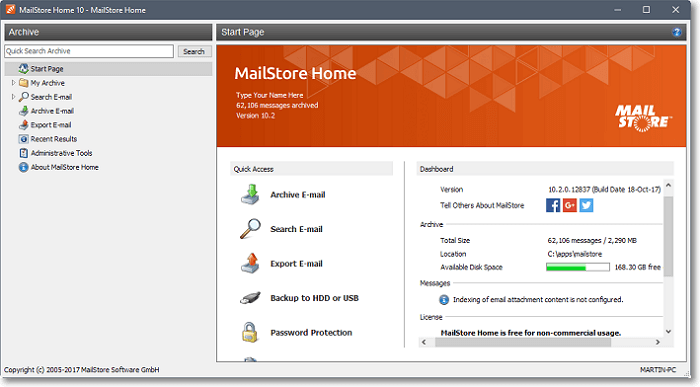Open Recent Results in the tree
The height and width of the screenshot is (387, 700).
54,139
